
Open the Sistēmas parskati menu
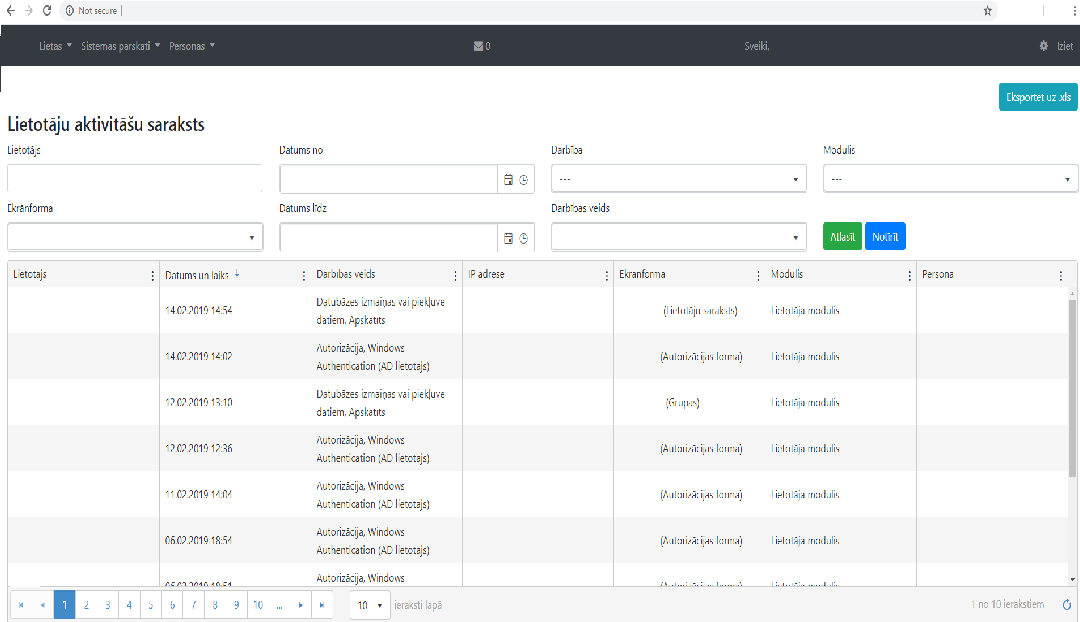point(120,46)
